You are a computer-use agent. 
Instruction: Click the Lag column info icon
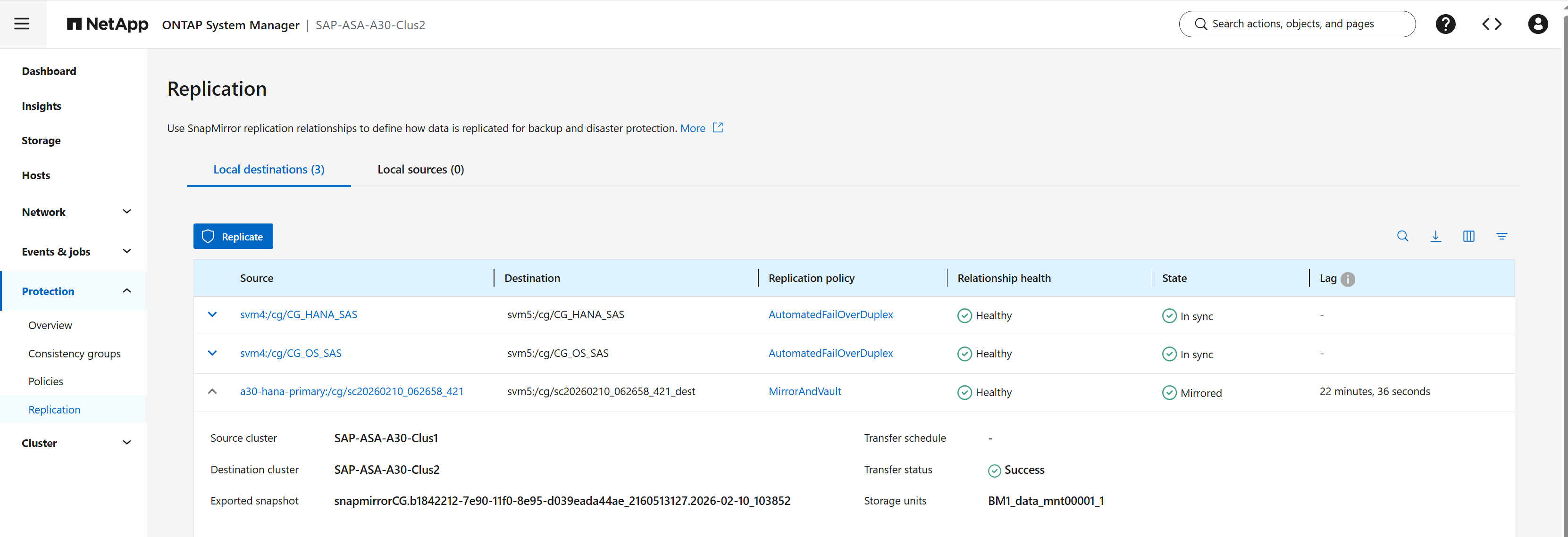pyautogui.click(x=1348, y=279)
